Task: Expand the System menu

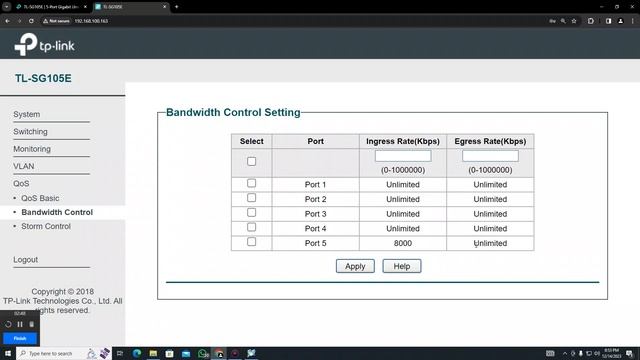Action: (x=27, y=114)
